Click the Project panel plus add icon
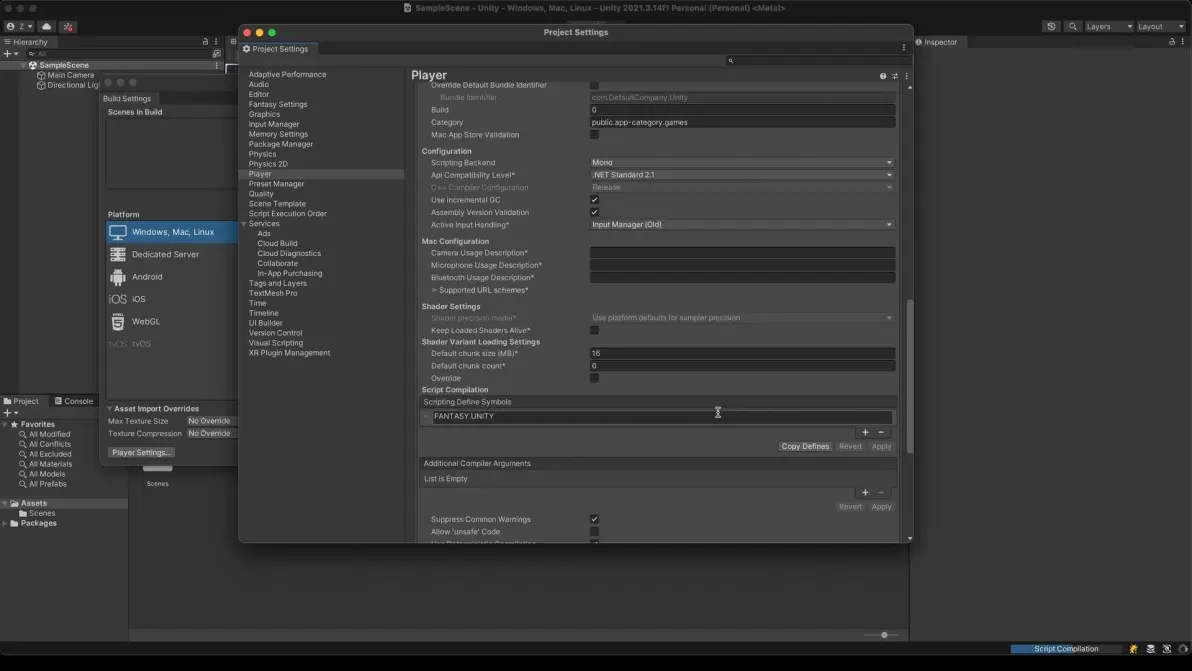The height and width of the screenshot is (671, 1192). click(10, 413)
